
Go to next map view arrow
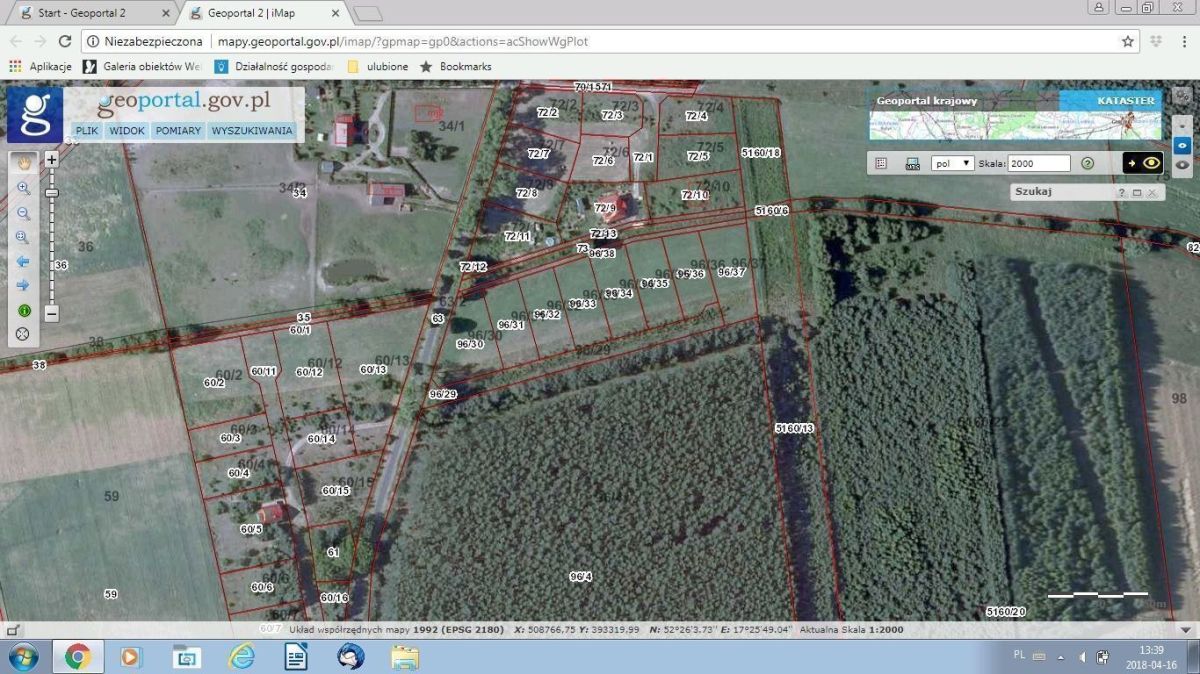[23, 285]
